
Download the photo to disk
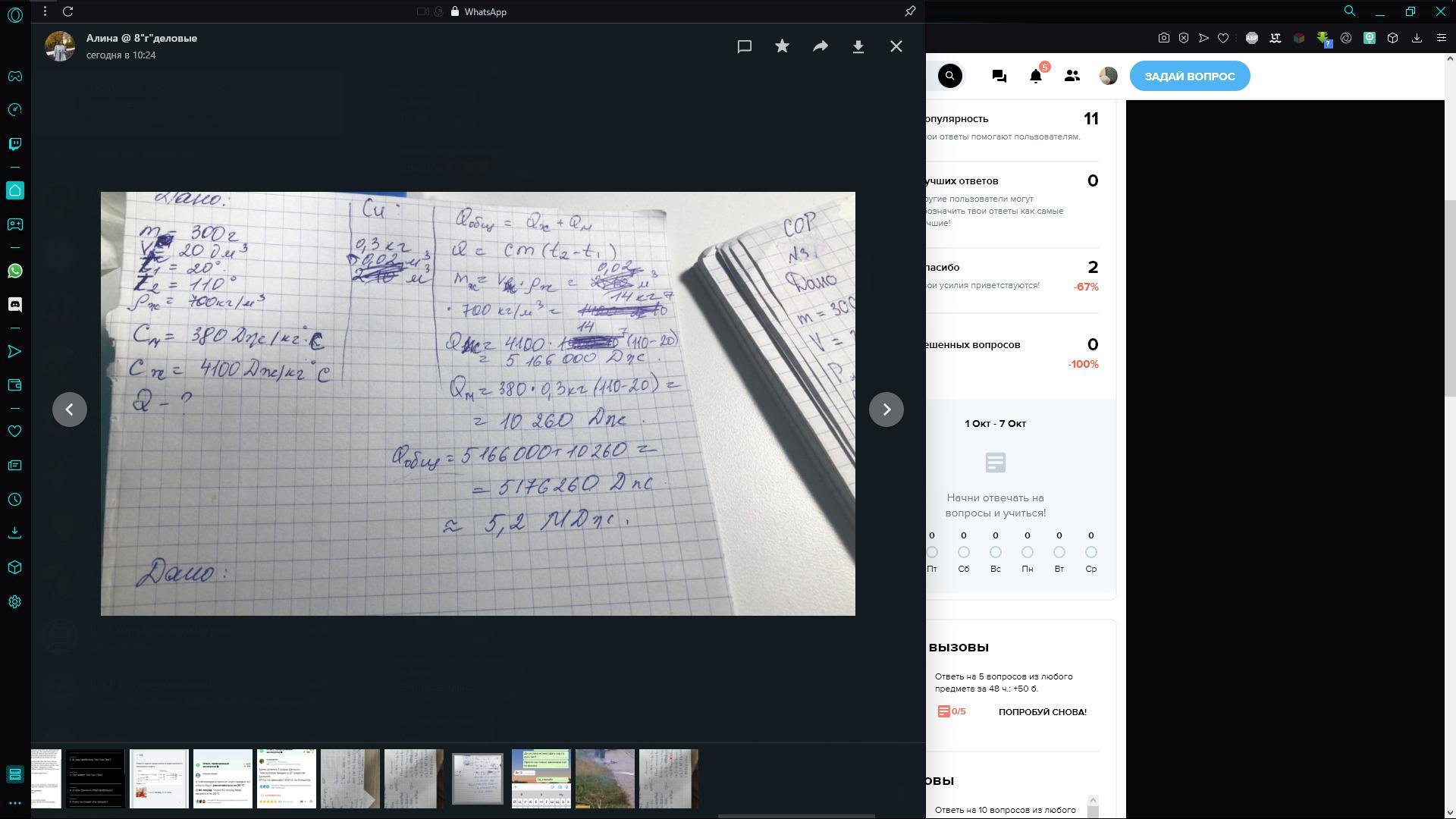pos(858,46)
